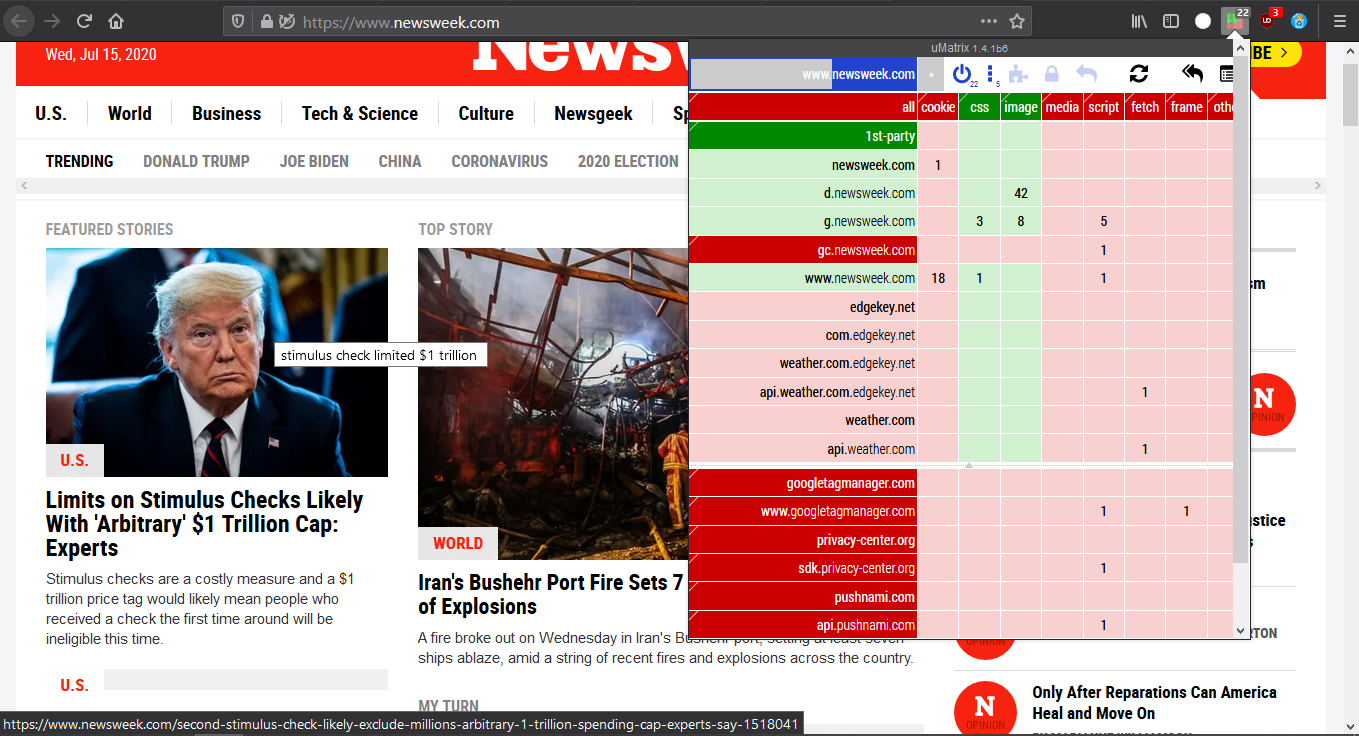
Task: Toggle the gc.newsweek.com row label
Action: click(803, 250)
